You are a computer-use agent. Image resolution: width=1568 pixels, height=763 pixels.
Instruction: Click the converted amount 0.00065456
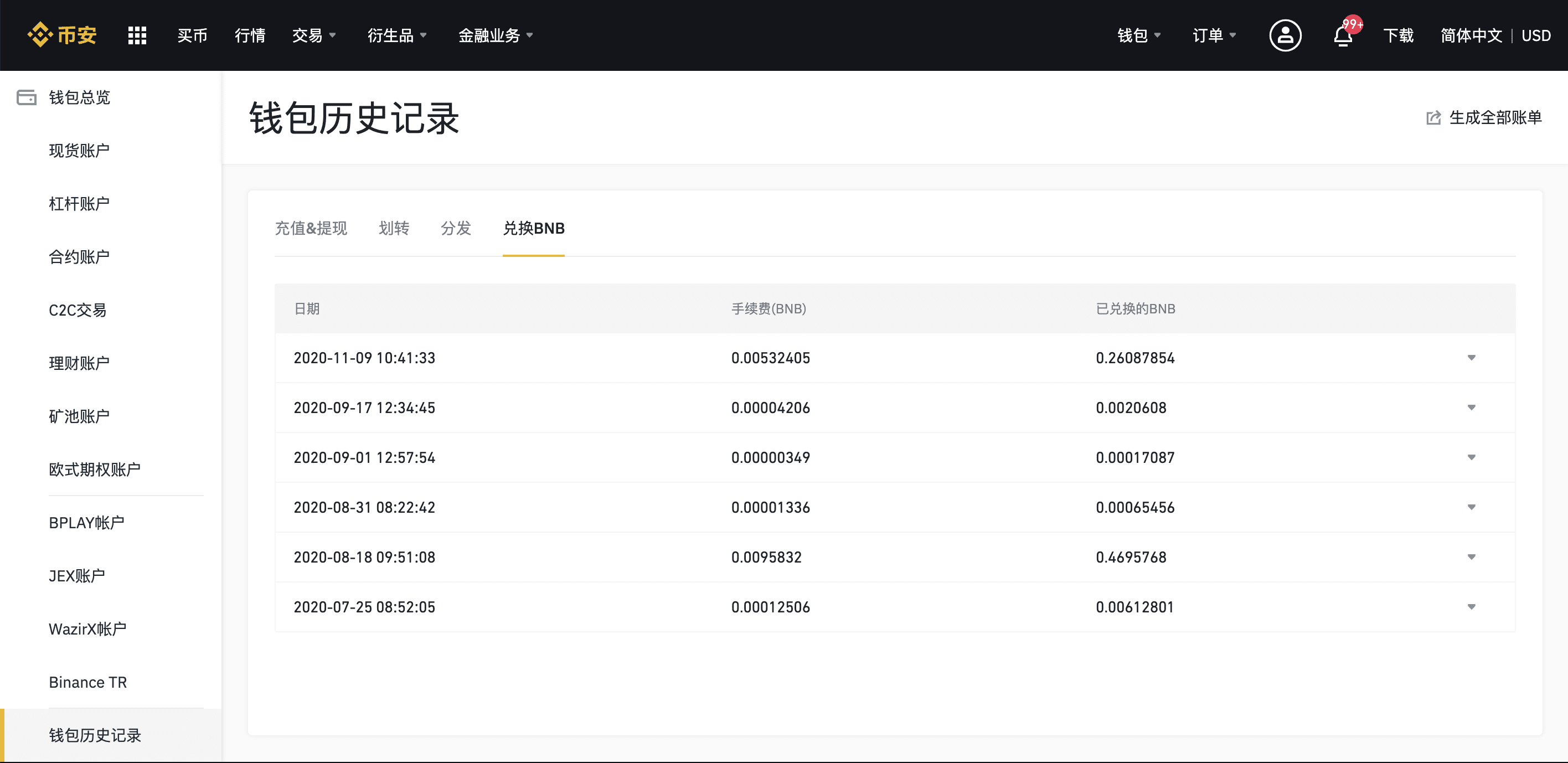1135,508
